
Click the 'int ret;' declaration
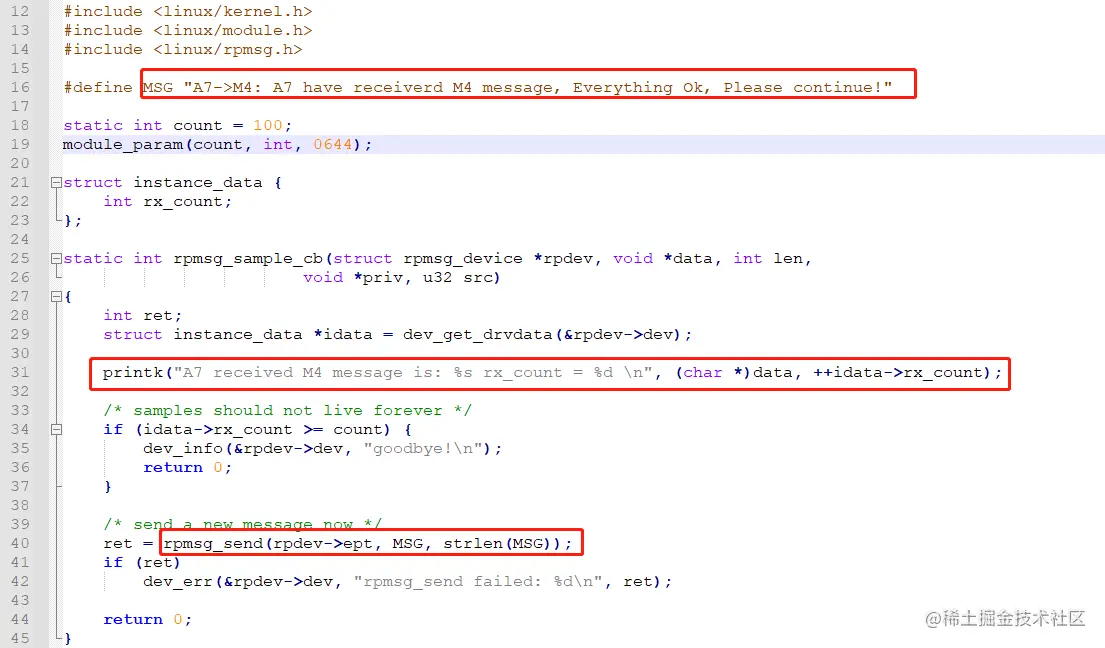(142, 316)
